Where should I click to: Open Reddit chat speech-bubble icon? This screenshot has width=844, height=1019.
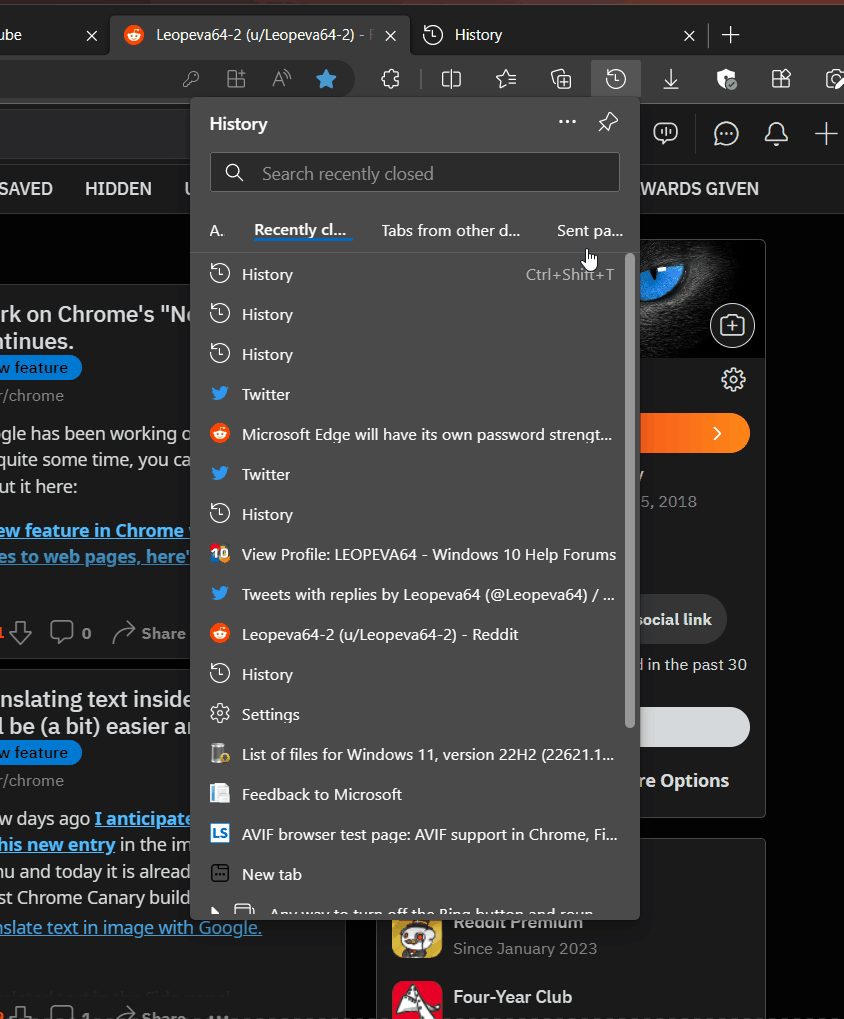(726, 134)
